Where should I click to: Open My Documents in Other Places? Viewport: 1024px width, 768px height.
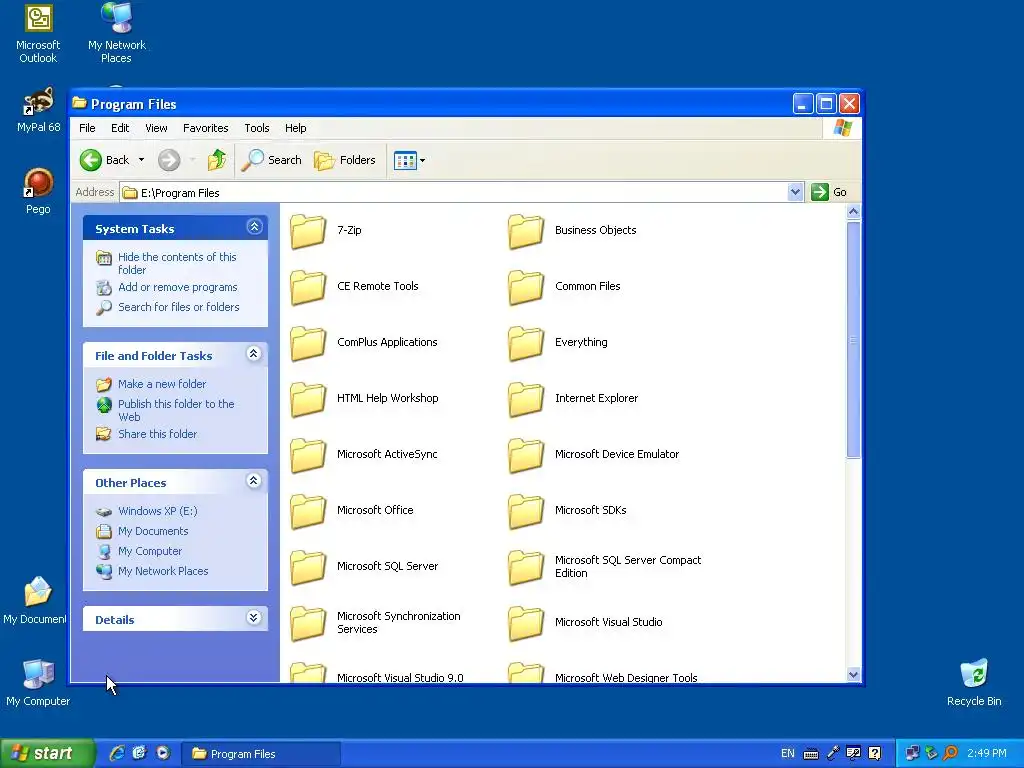[x=153, y=531]
